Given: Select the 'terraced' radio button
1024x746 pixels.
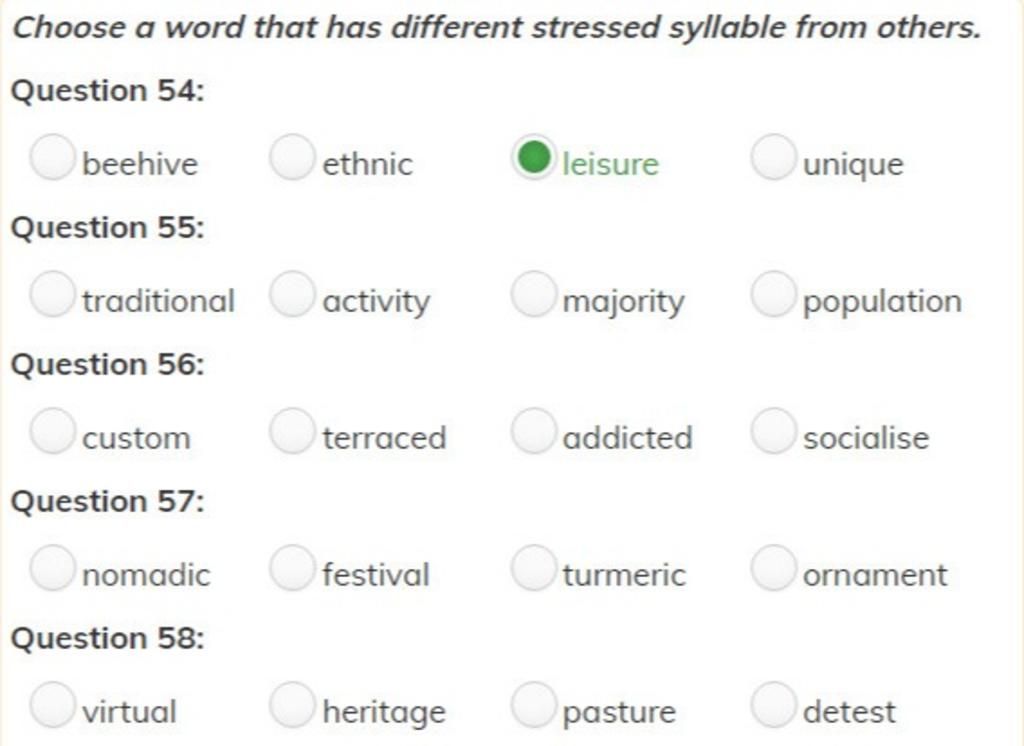Looking at the screenshot, I should pyautogui.click(x=292, y=431).
